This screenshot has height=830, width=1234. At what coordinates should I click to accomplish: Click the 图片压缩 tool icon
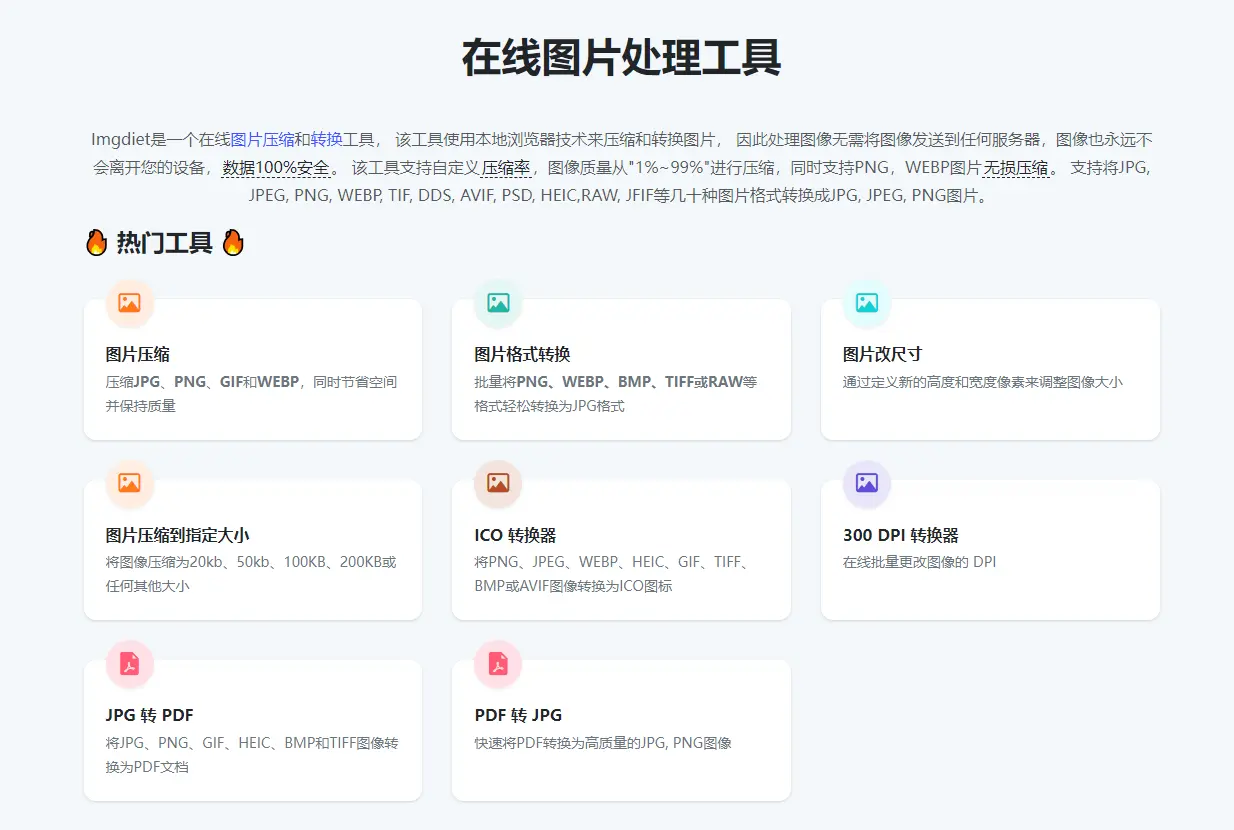tap(127, 303)
